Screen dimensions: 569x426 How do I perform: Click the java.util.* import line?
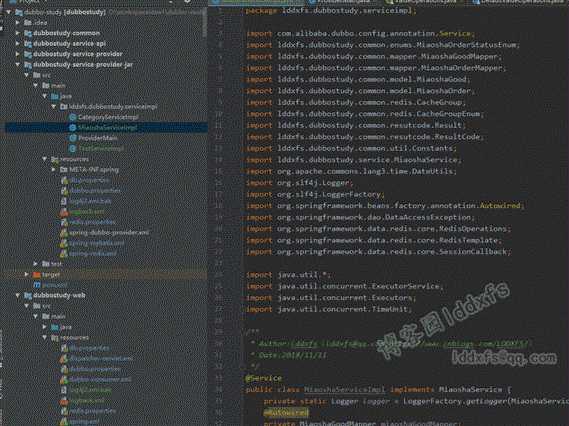pos(288,275)
